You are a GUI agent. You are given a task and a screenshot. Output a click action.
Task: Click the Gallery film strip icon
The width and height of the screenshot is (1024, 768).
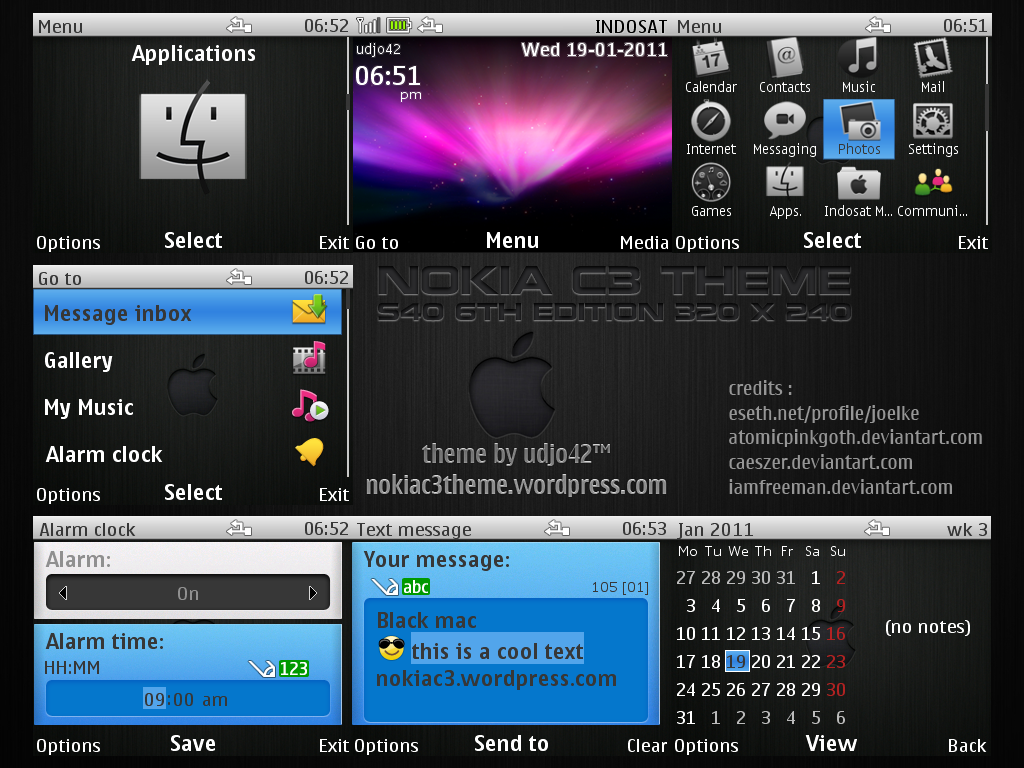(310, 358)
